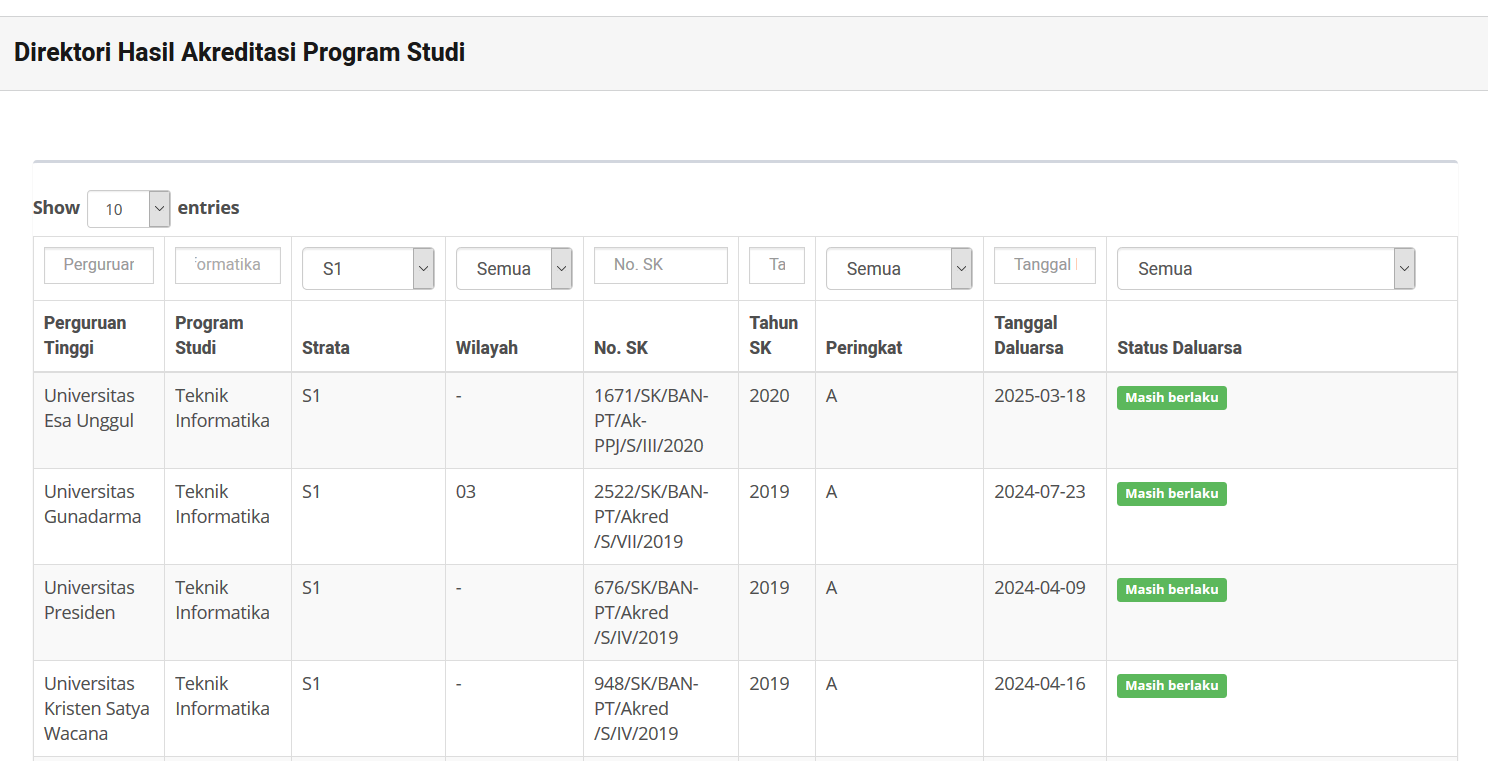Open the Peringkat filter dropdown

tap(899, 269)
